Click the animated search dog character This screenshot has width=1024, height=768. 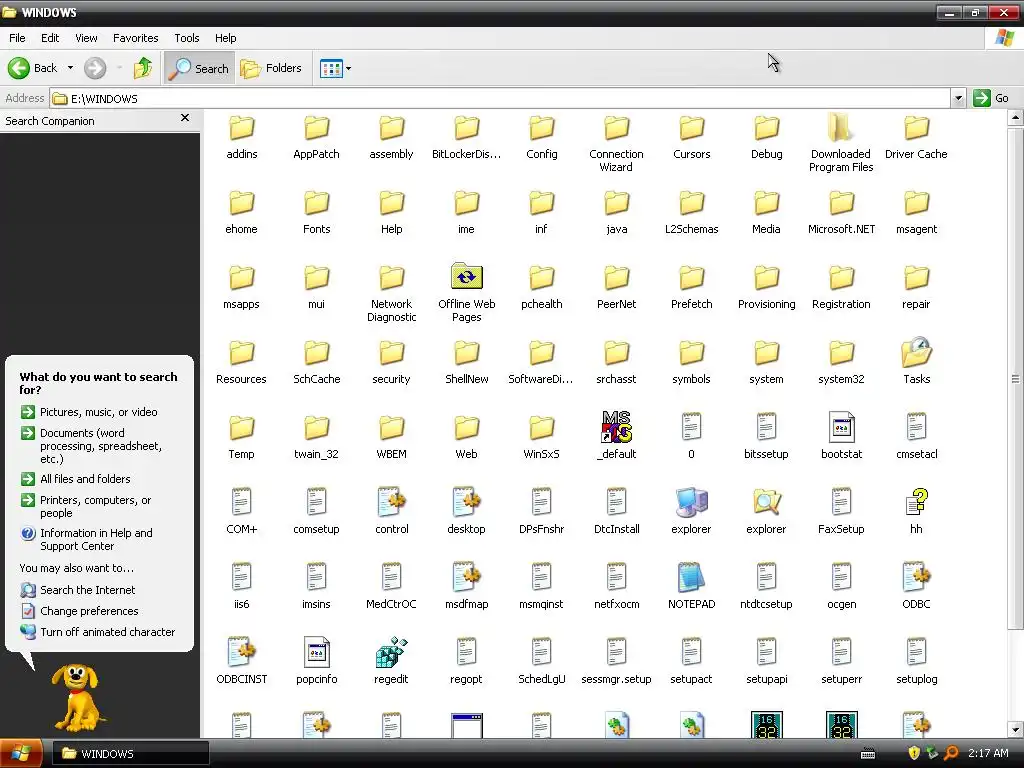pyautogui.click(x=76, y=697)
